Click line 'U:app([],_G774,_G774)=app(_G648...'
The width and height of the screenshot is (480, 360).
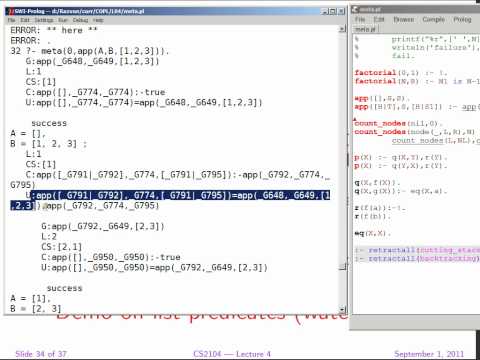click(x=144, y=102)
